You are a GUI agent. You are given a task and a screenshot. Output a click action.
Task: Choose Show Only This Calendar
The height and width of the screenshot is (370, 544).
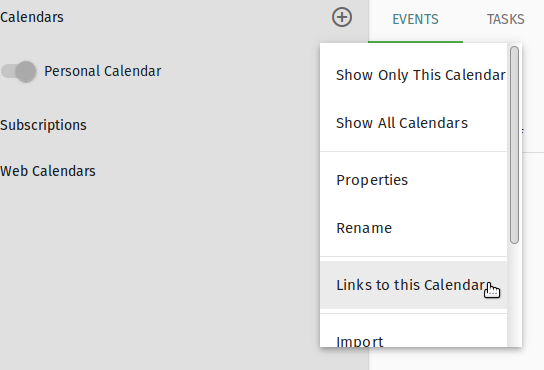click(x=414, y=75)
